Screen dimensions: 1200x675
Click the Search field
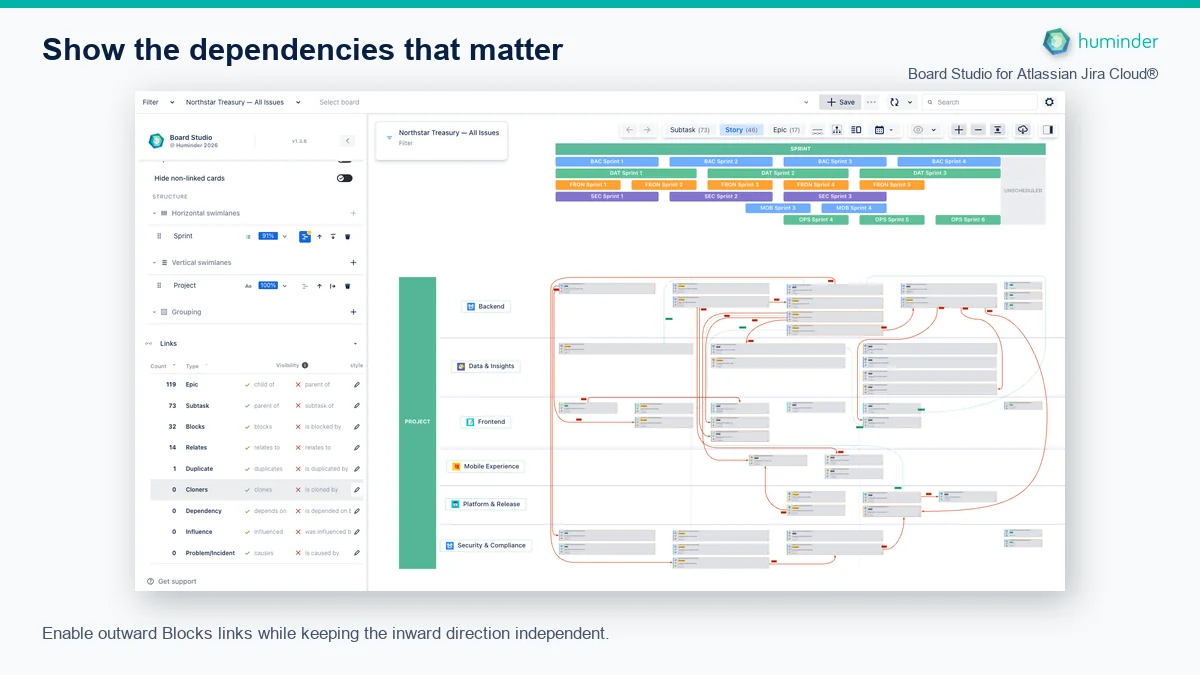click(980, 102)
